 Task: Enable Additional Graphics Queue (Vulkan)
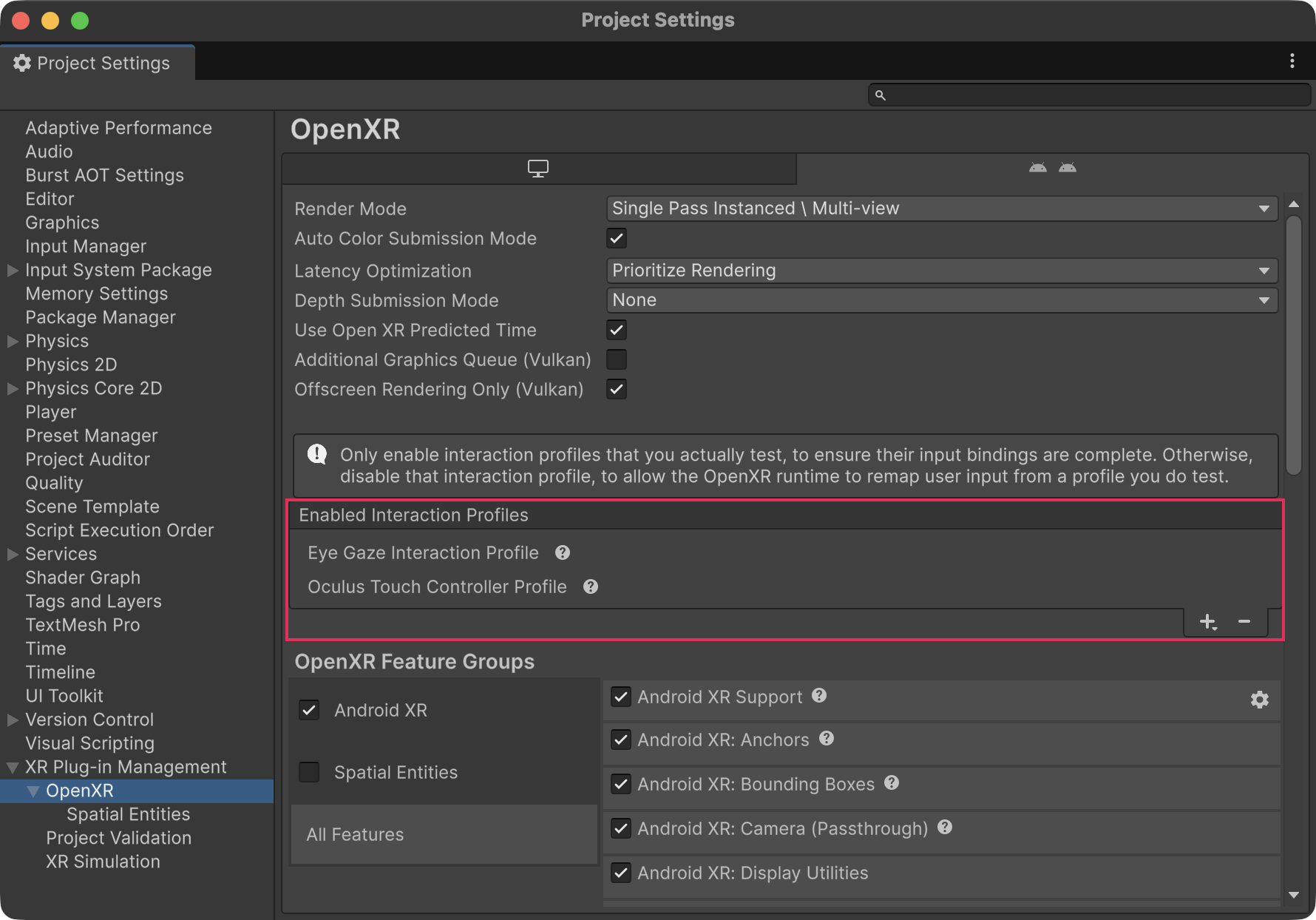pyautogui.click(x=617, y=359)
